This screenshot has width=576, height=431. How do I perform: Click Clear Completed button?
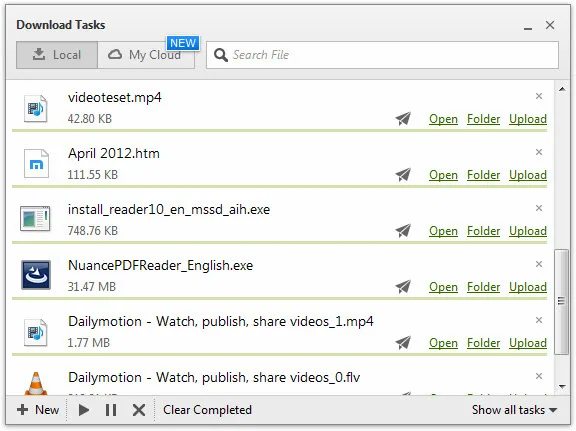(x=208, y=410)
